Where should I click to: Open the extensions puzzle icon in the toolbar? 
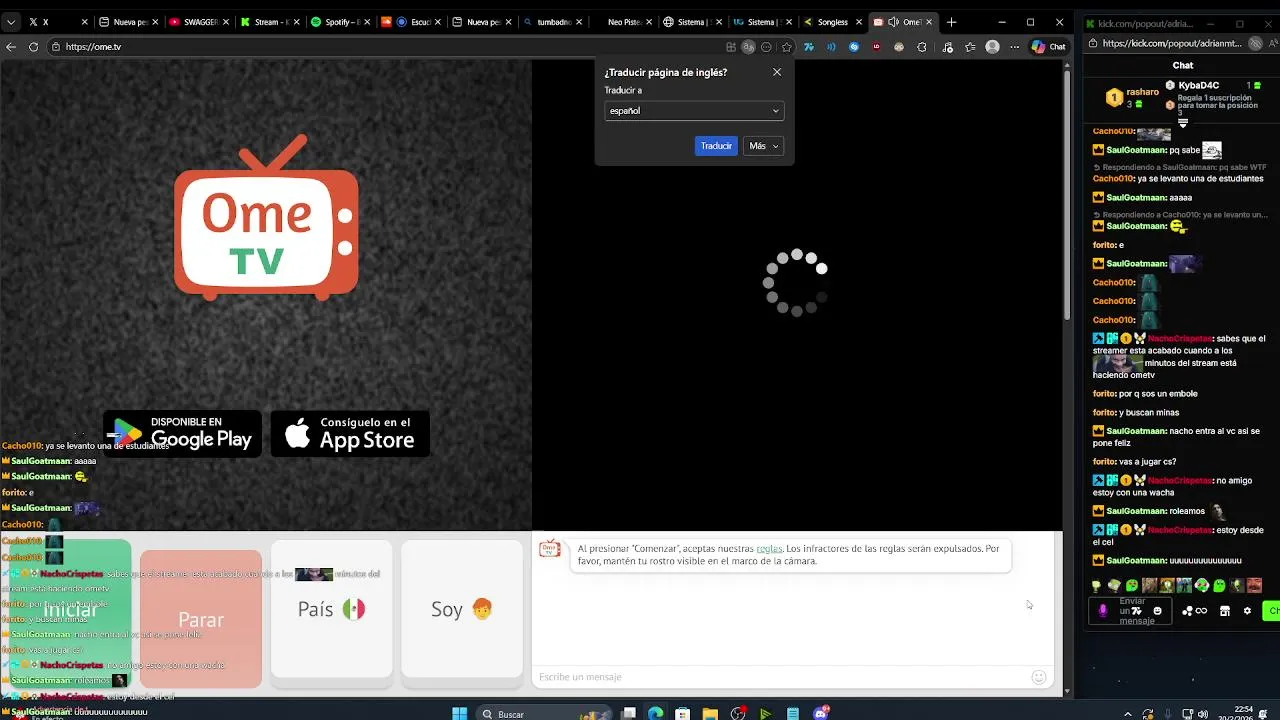tap(921, 46)
